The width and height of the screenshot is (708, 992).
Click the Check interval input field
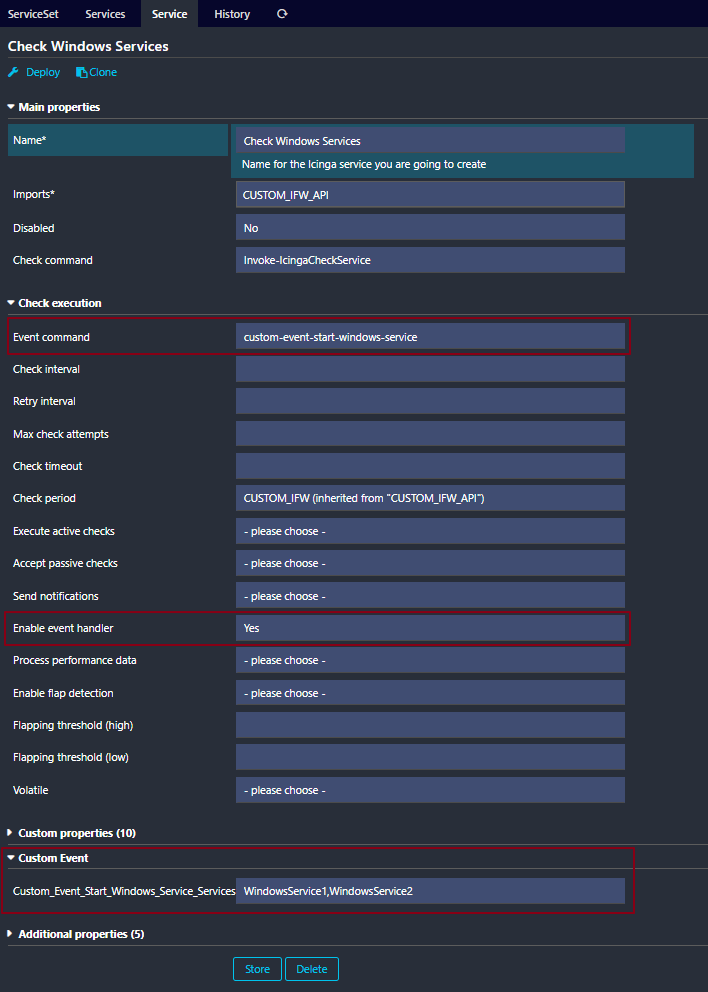click(x=430, y=369)
